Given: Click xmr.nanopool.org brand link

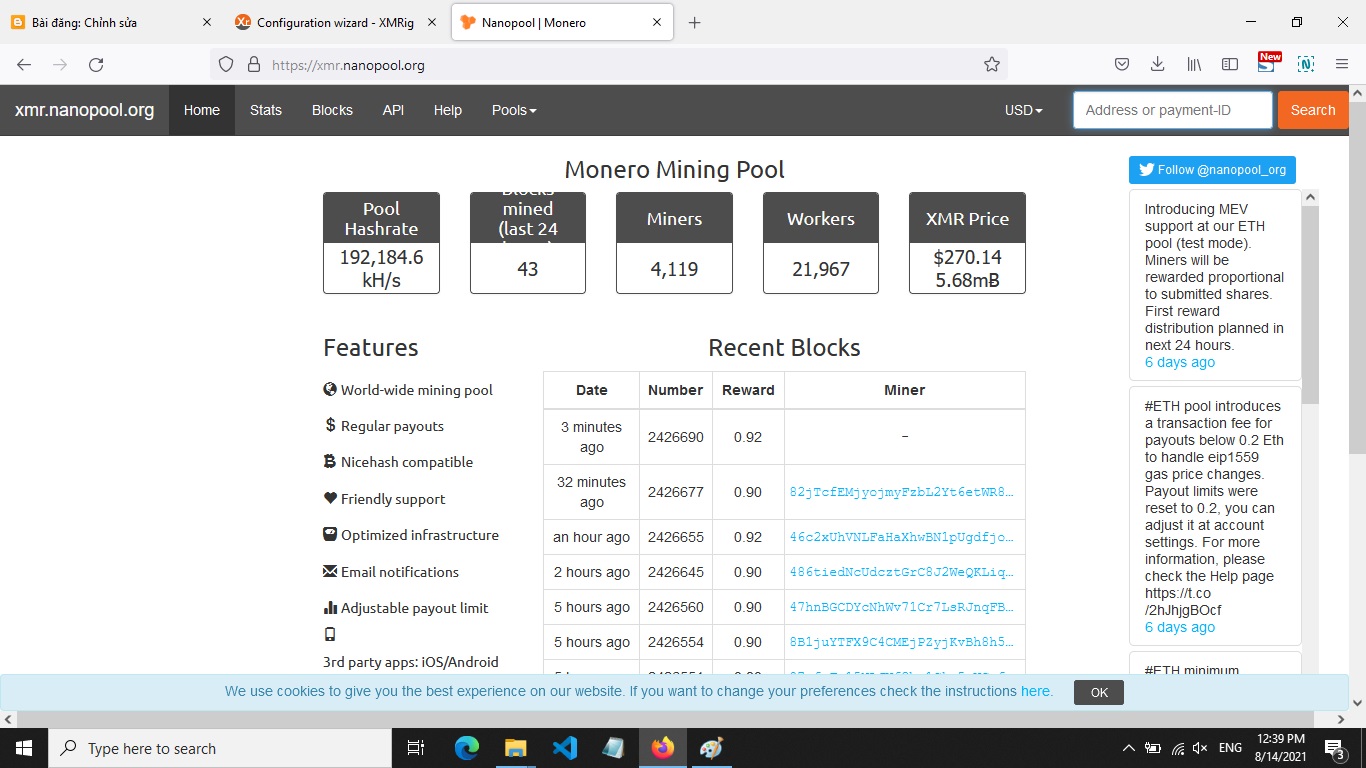Looking at the screenshot, I should pyautogui.click(x=84, y=110).
